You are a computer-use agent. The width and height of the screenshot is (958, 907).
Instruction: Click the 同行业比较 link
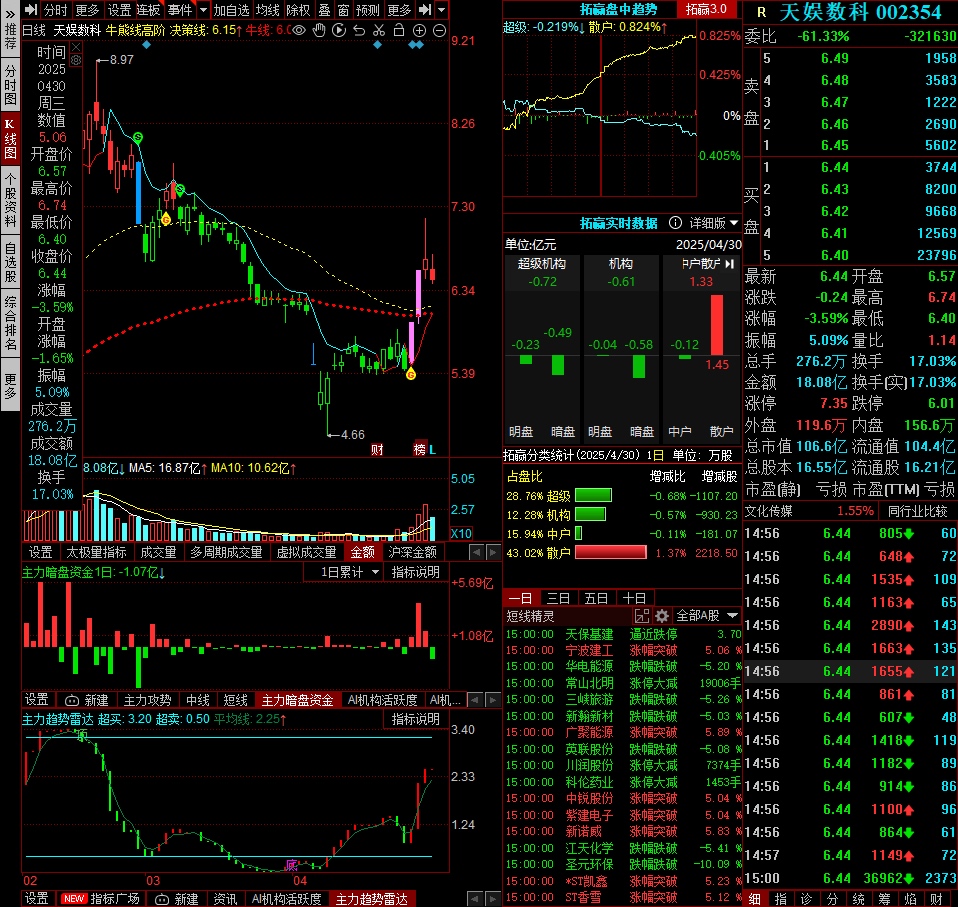click(x=917, y=511)
